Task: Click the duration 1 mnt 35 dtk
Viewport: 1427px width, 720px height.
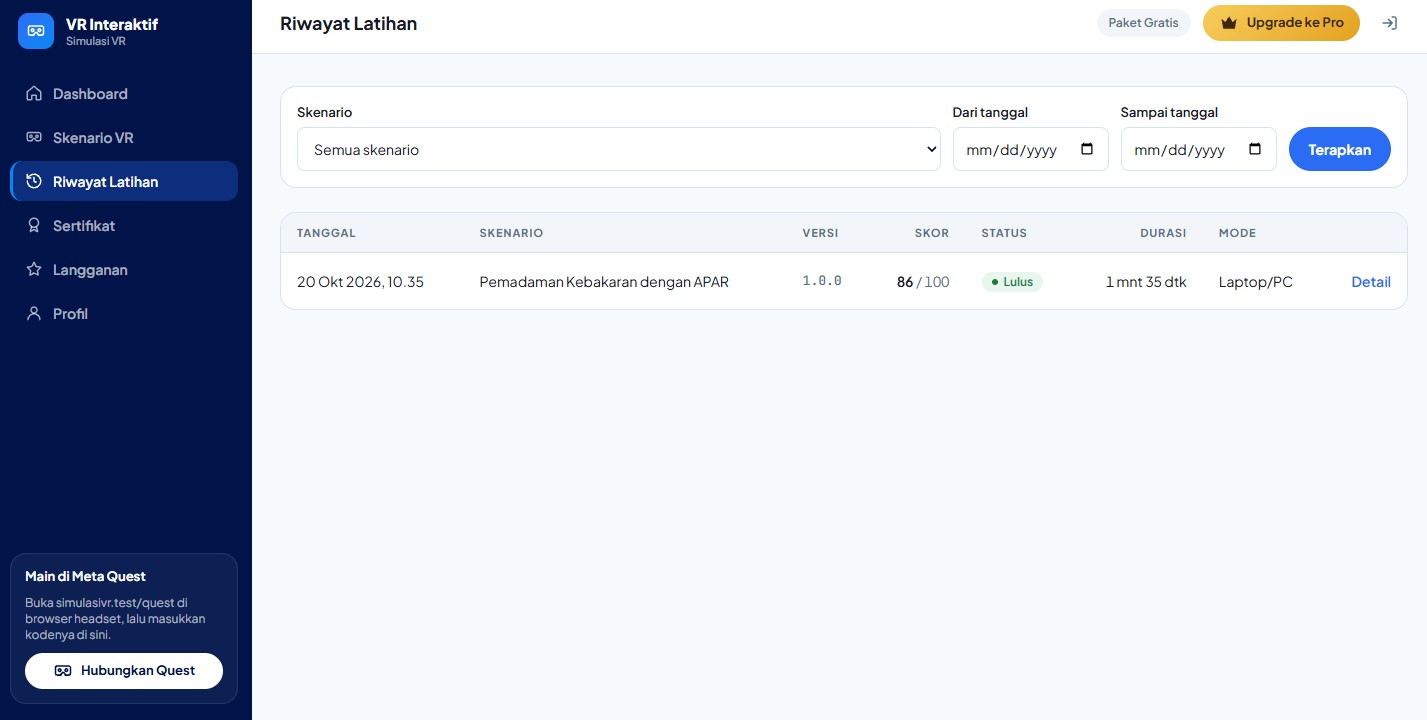Action: [1146, 282]
